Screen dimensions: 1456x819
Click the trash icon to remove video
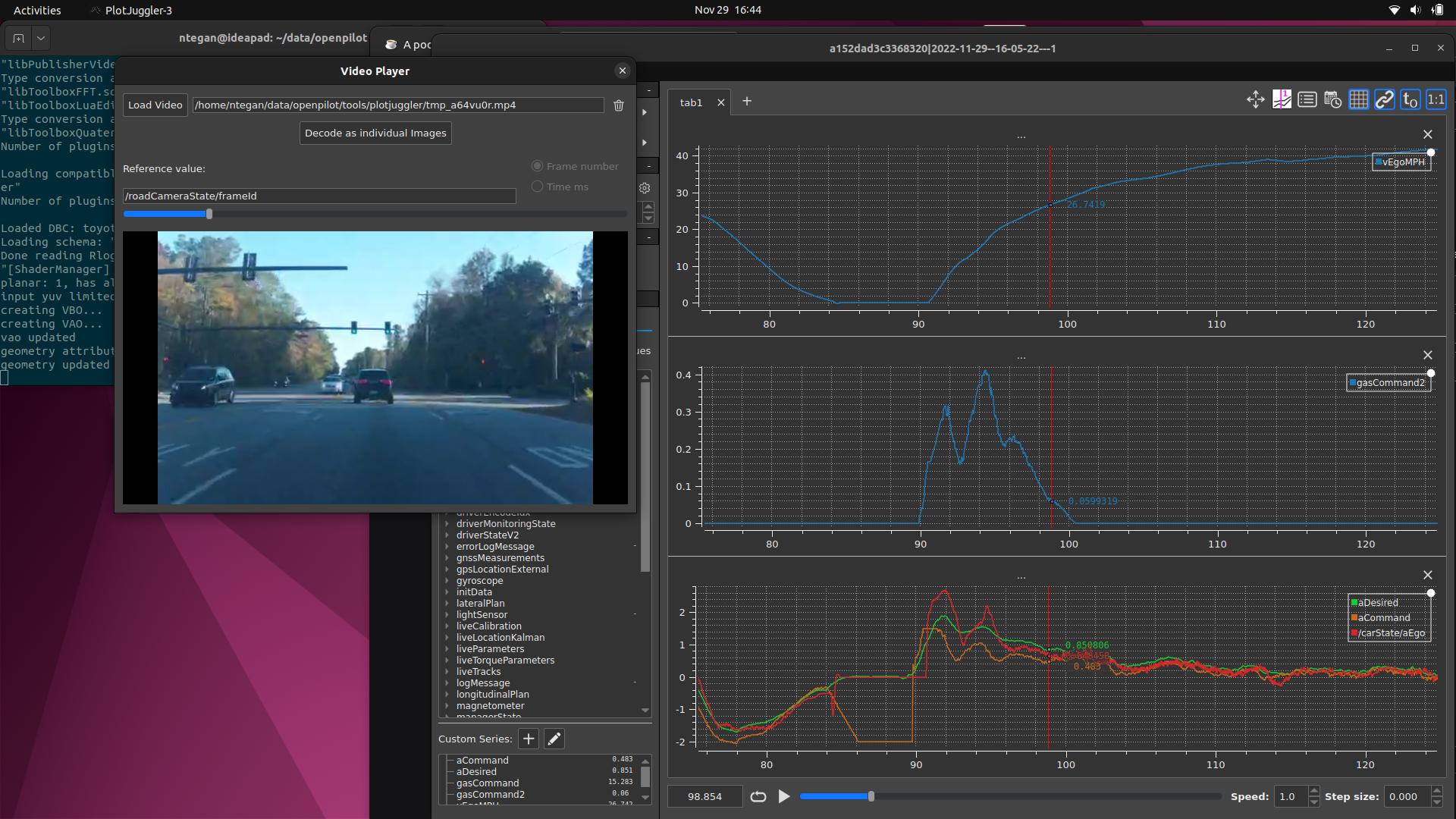619,105
